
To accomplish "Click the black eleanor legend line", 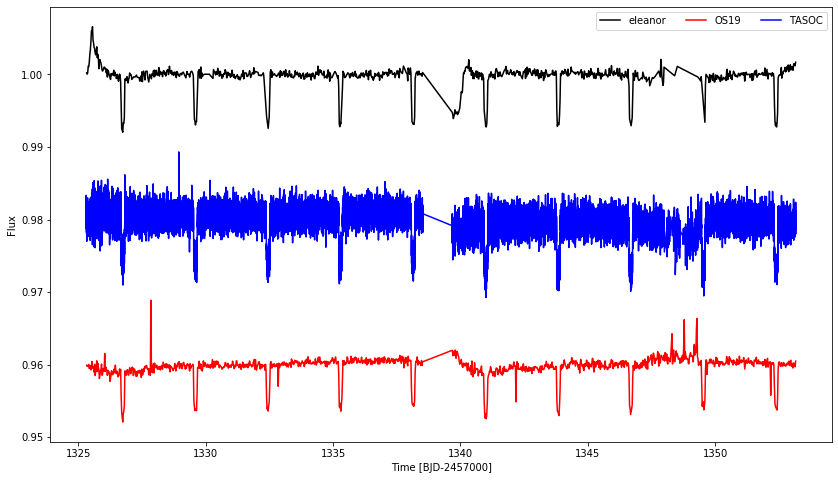I will 610,21.
